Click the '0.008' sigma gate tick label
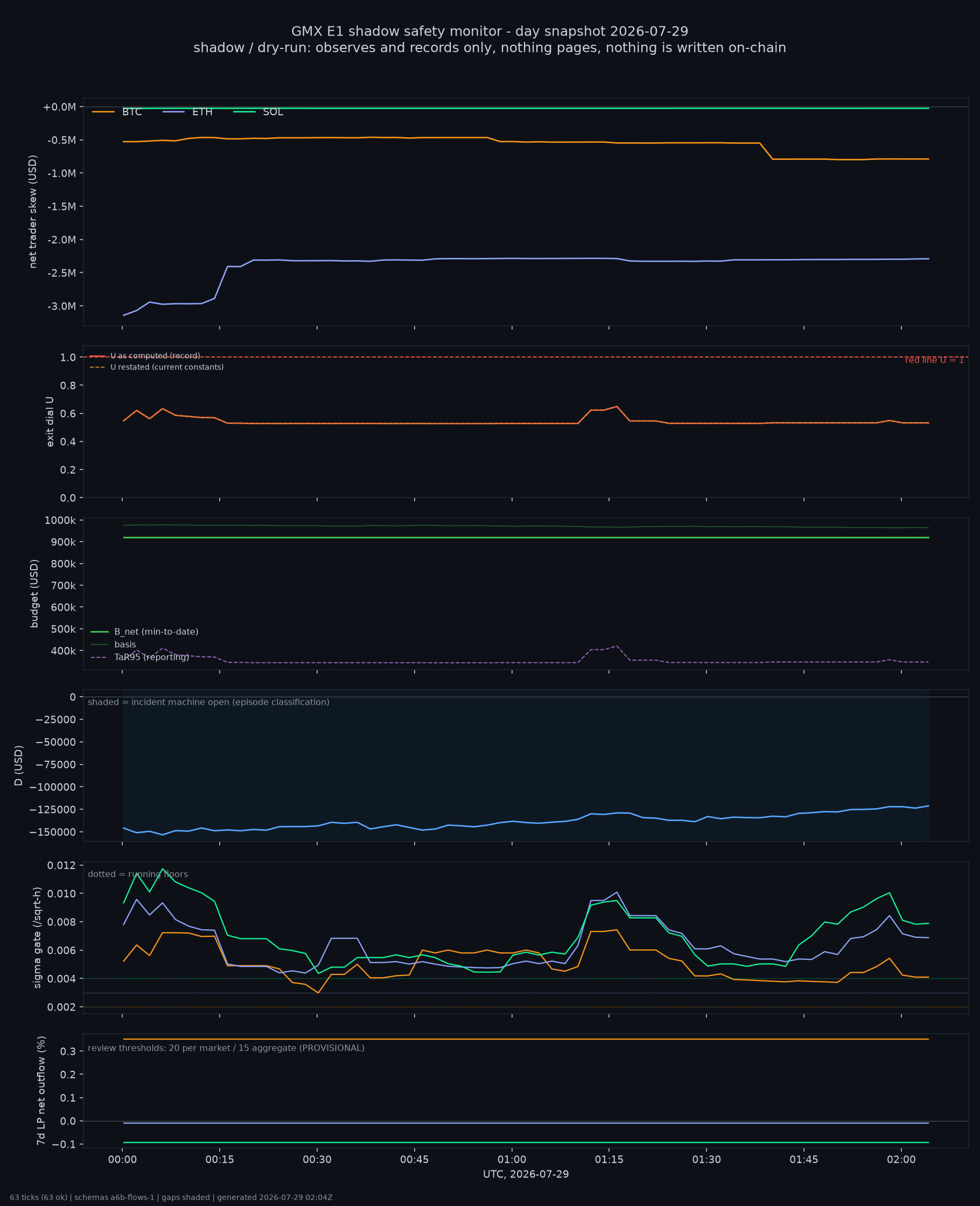 [60, 922]
